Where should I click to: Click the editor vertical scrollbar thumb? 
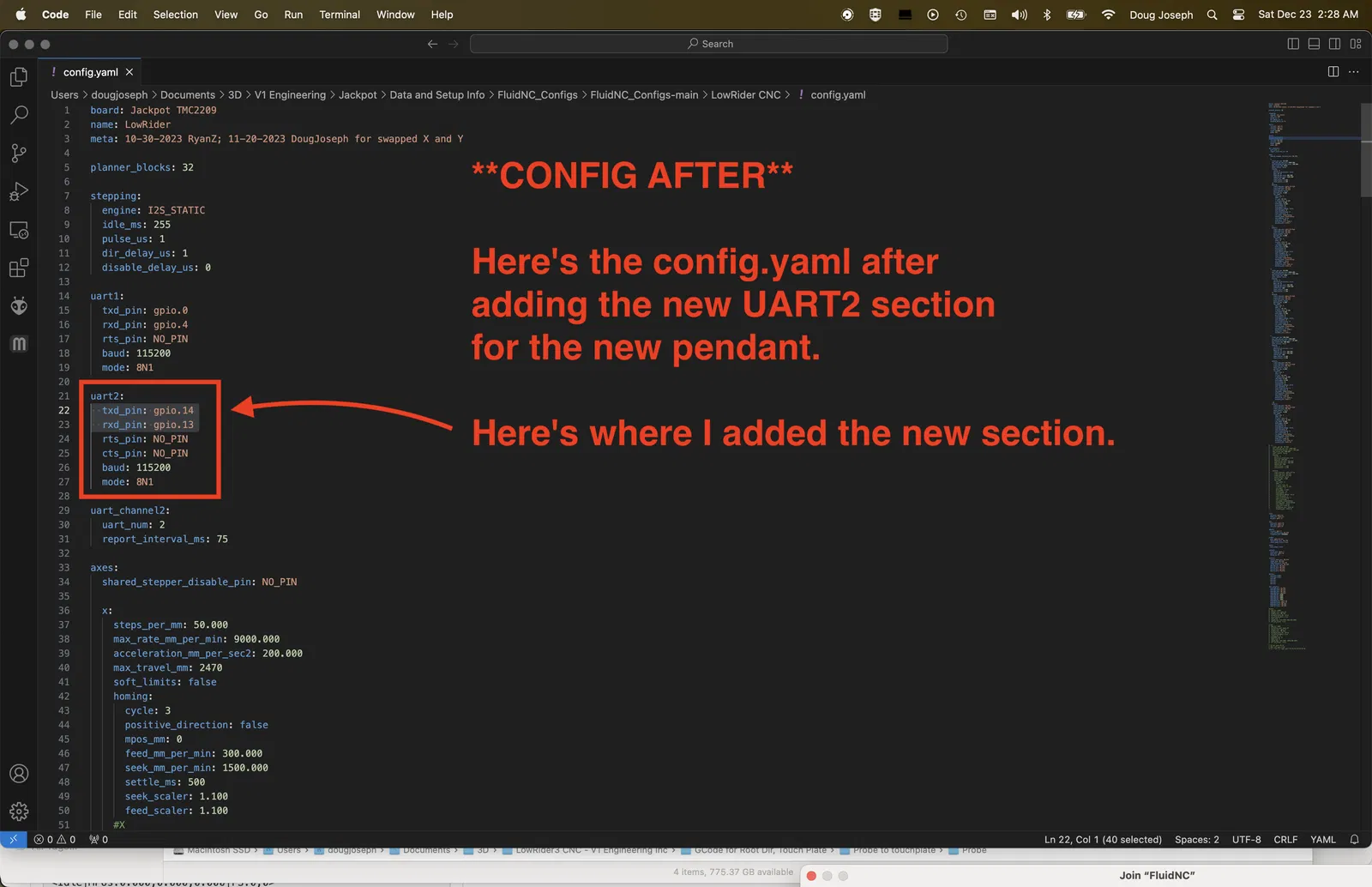(1366, 150)
